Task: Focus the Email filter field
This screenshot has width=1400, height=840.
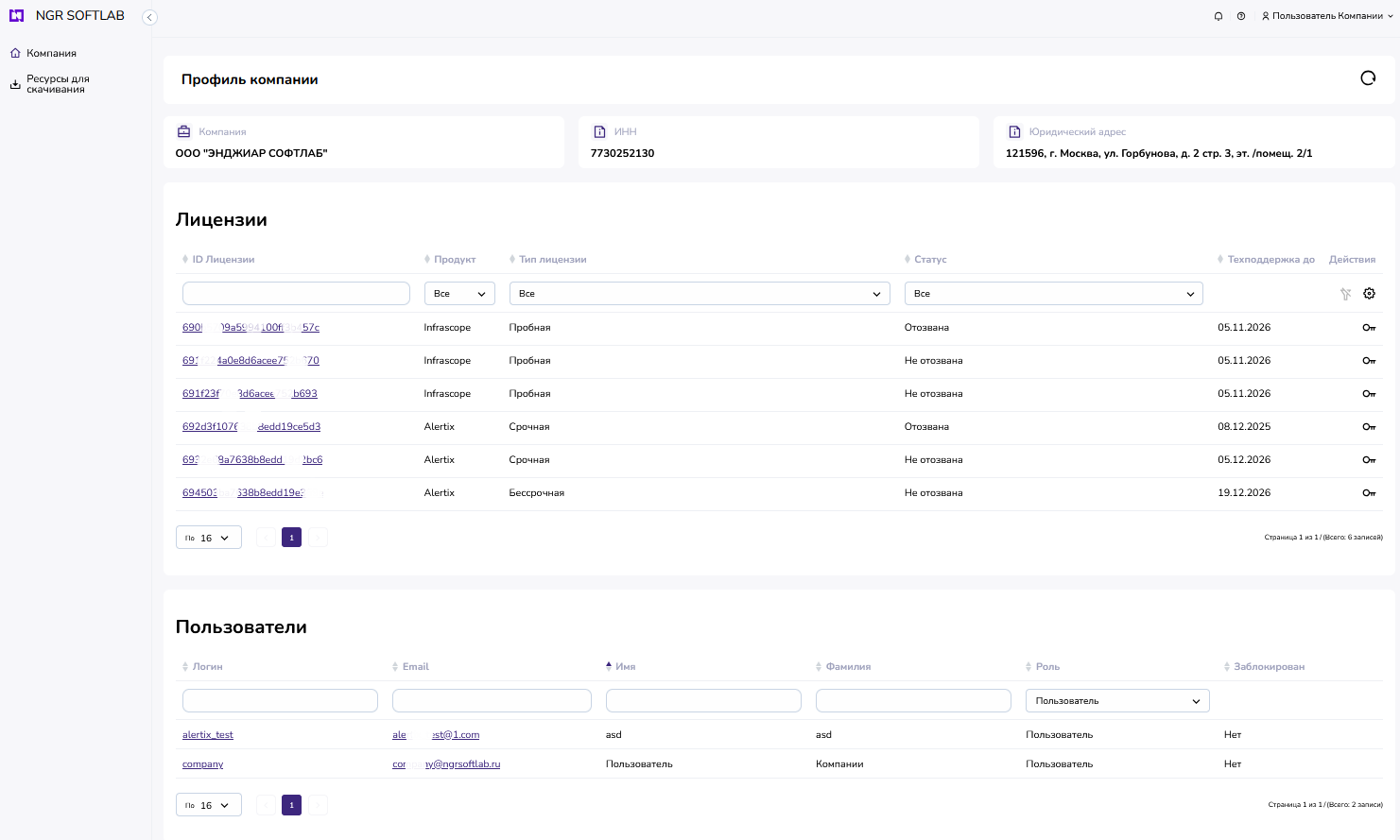Action: [x=492, y=701]
